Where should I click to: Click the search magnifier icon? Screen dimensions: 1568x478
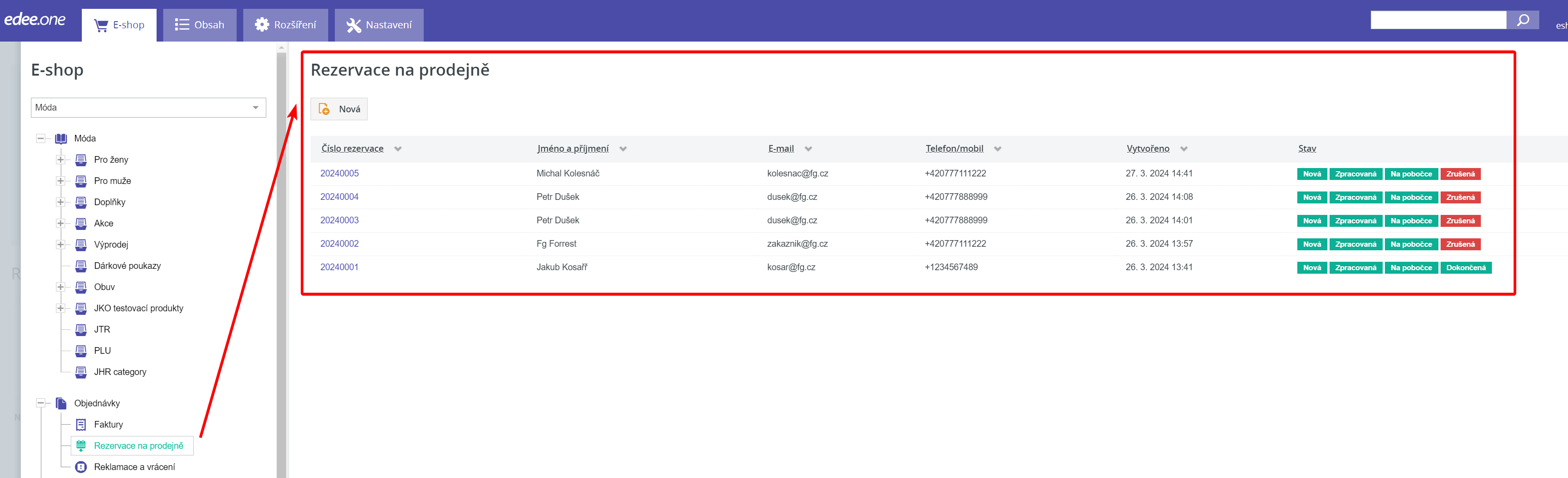point(1522,21)
